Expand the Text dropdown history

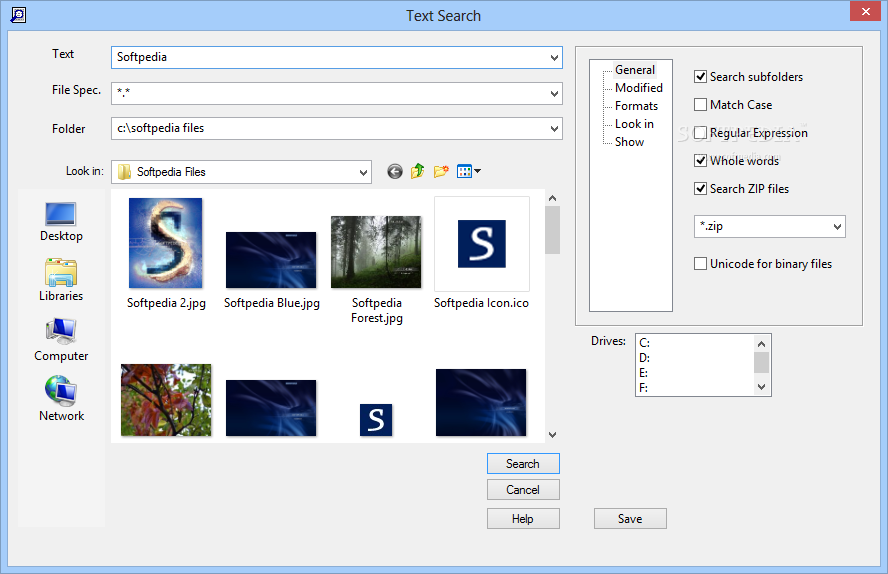click(x=554, y=58)
